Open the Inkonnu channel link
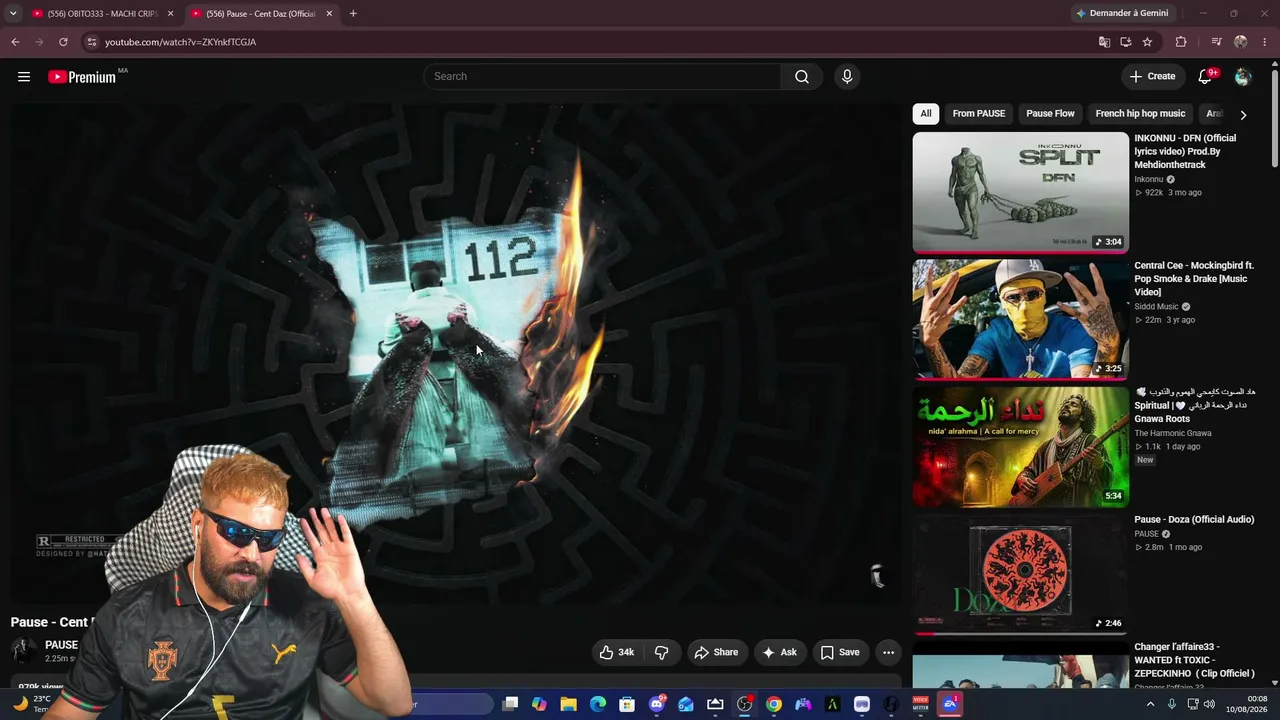Screen dimensions: 1280x720 point(1149,180)
